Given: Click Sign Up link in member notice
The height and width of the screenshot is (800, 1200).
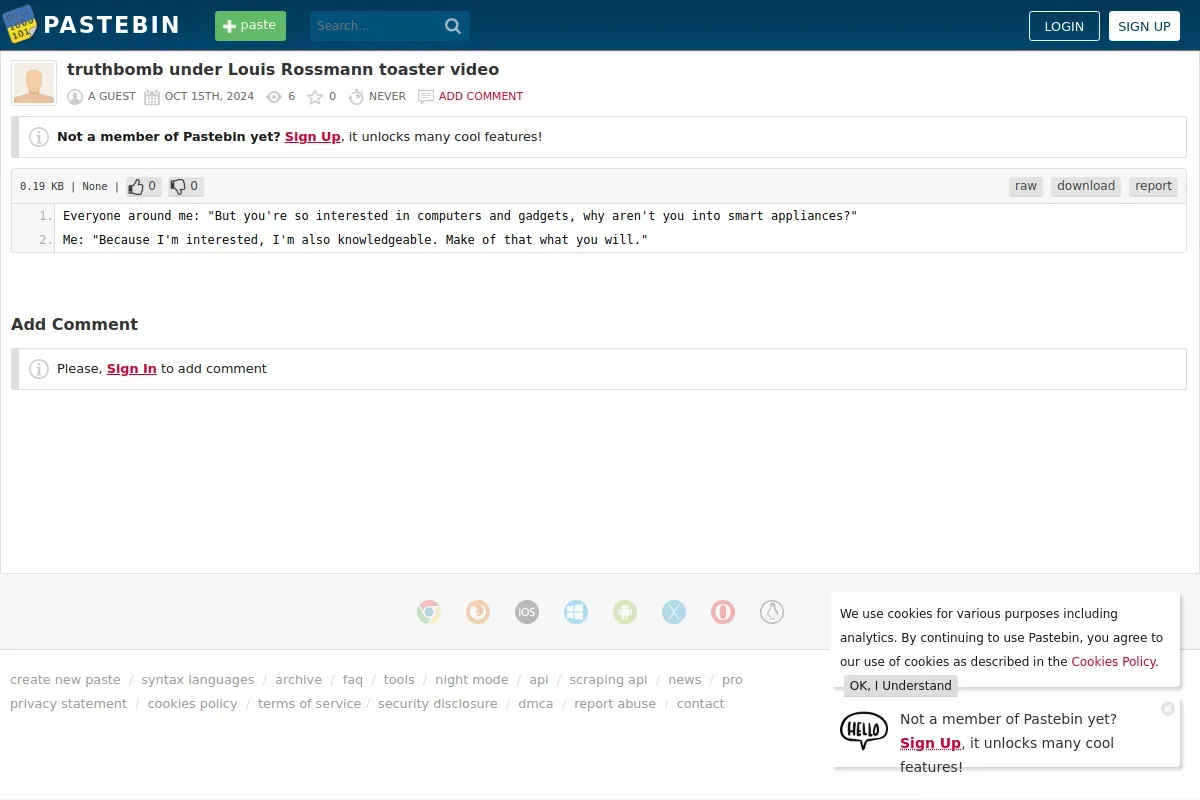Looking at the screenshot, I should [x=313, y=137].
